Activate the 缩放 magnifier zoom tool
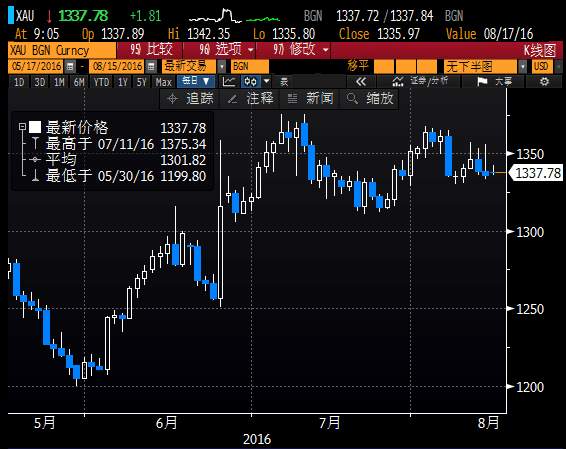Viewport: 566px width, 449px height. [369, 98]
